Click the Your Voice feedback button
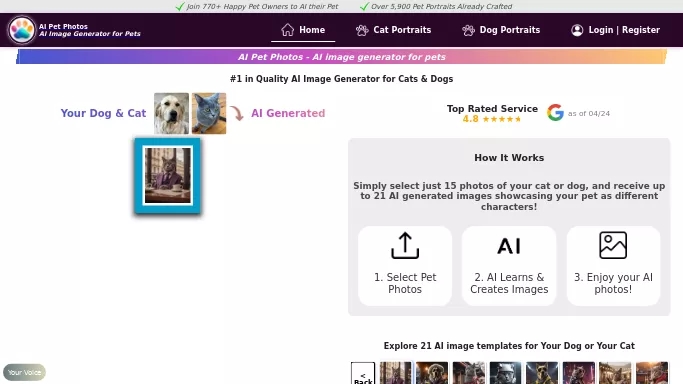 (24, 372)
